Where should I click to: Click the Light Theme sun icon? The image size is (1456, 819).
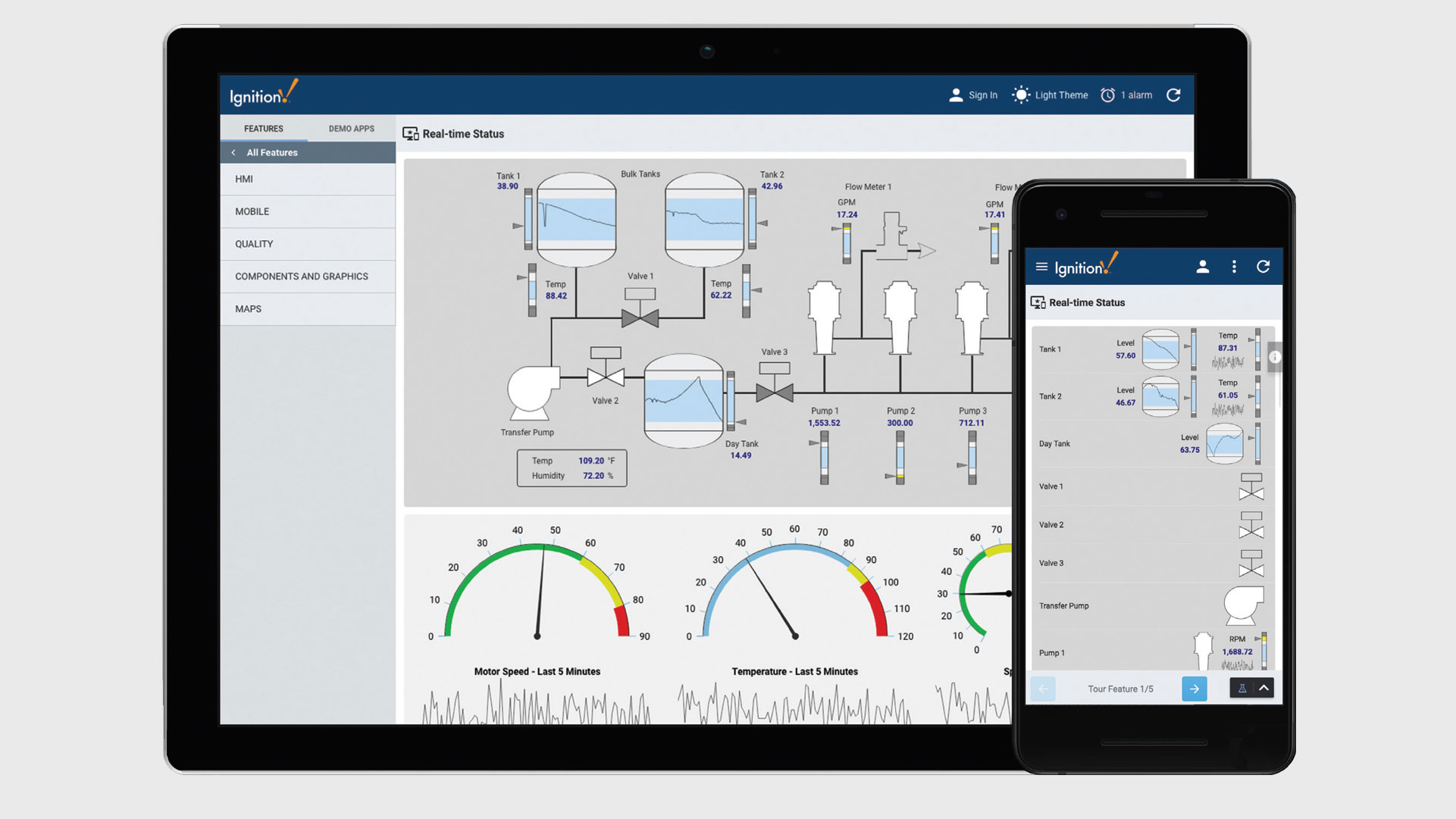(x=1022, y=95)
